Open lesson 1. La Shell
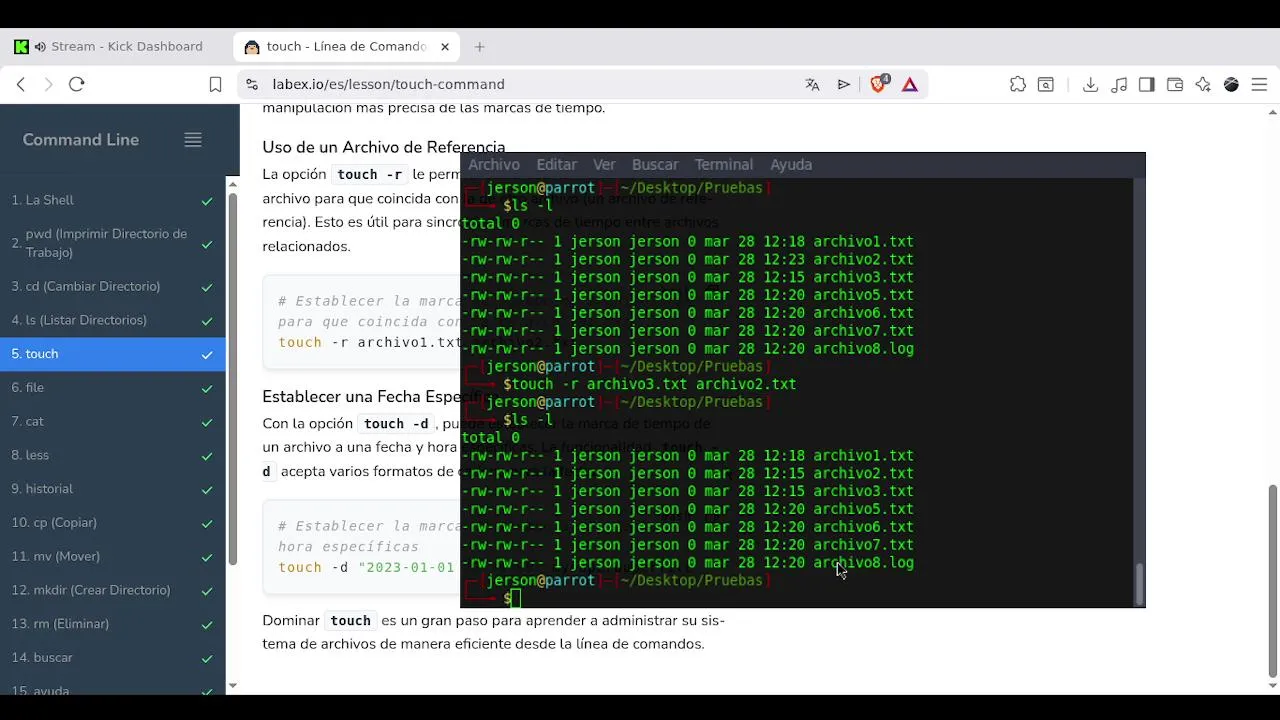1280x720 pixels. (113, 201)
